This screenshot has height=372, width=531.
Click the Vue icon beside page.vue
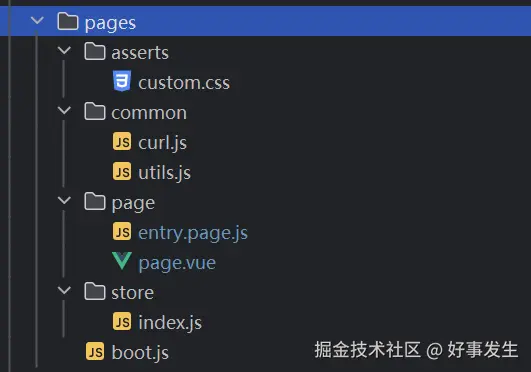tap(122, 261)
